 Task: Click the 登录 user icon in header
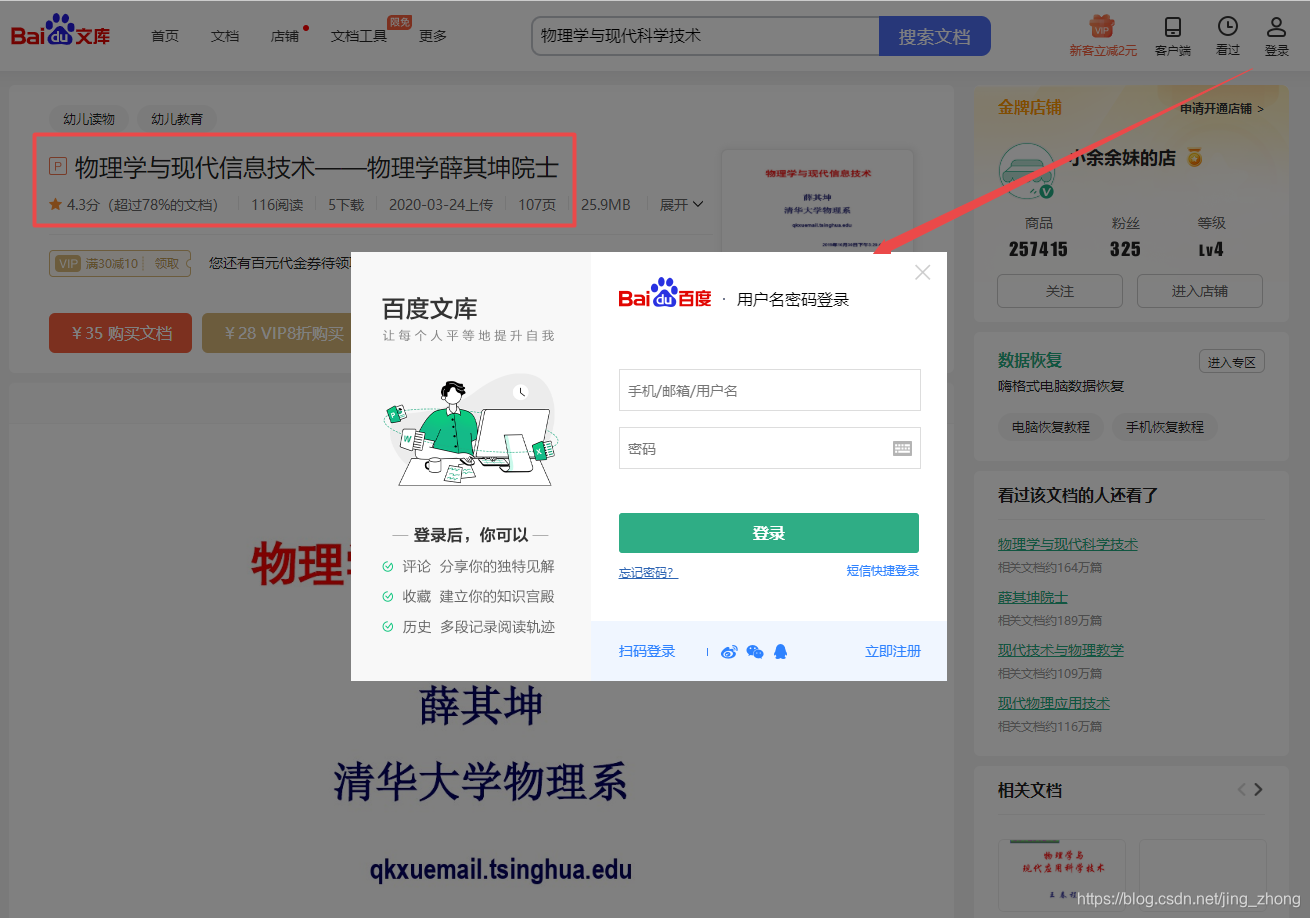point(1276,27)
